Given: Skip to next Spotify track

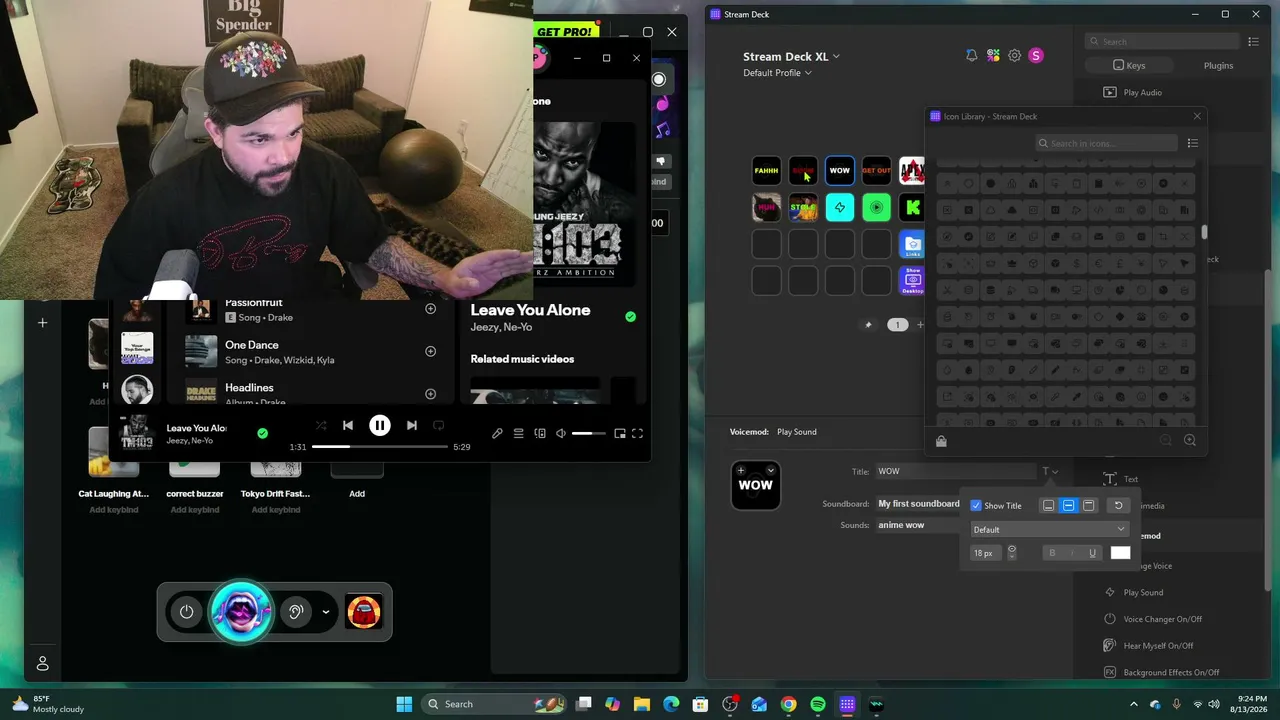Looking at the screenshot, I should pyautogui.click(x=411, y=426).
